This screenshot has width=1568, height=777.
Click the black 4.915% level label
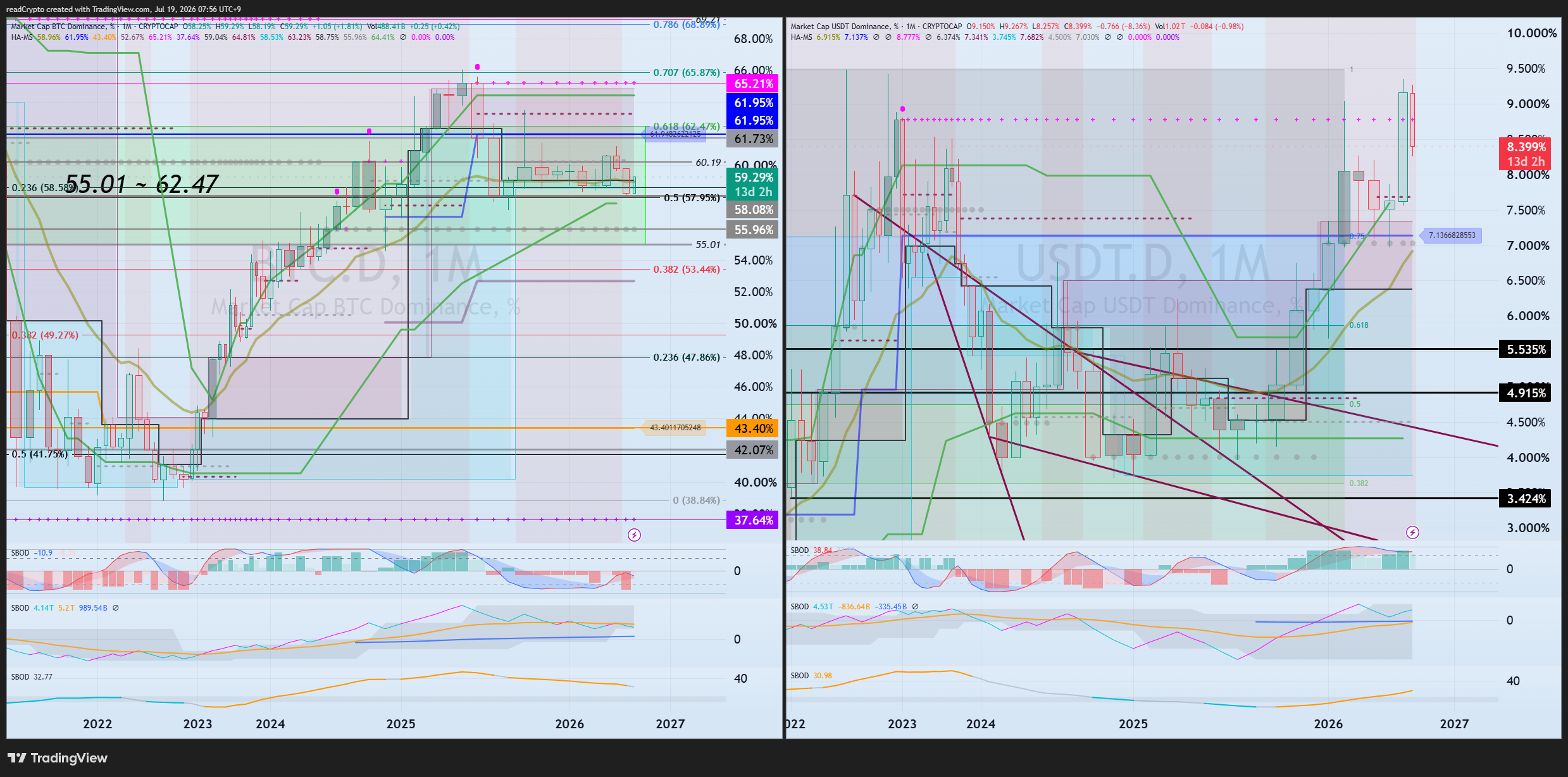point(1526,393)
